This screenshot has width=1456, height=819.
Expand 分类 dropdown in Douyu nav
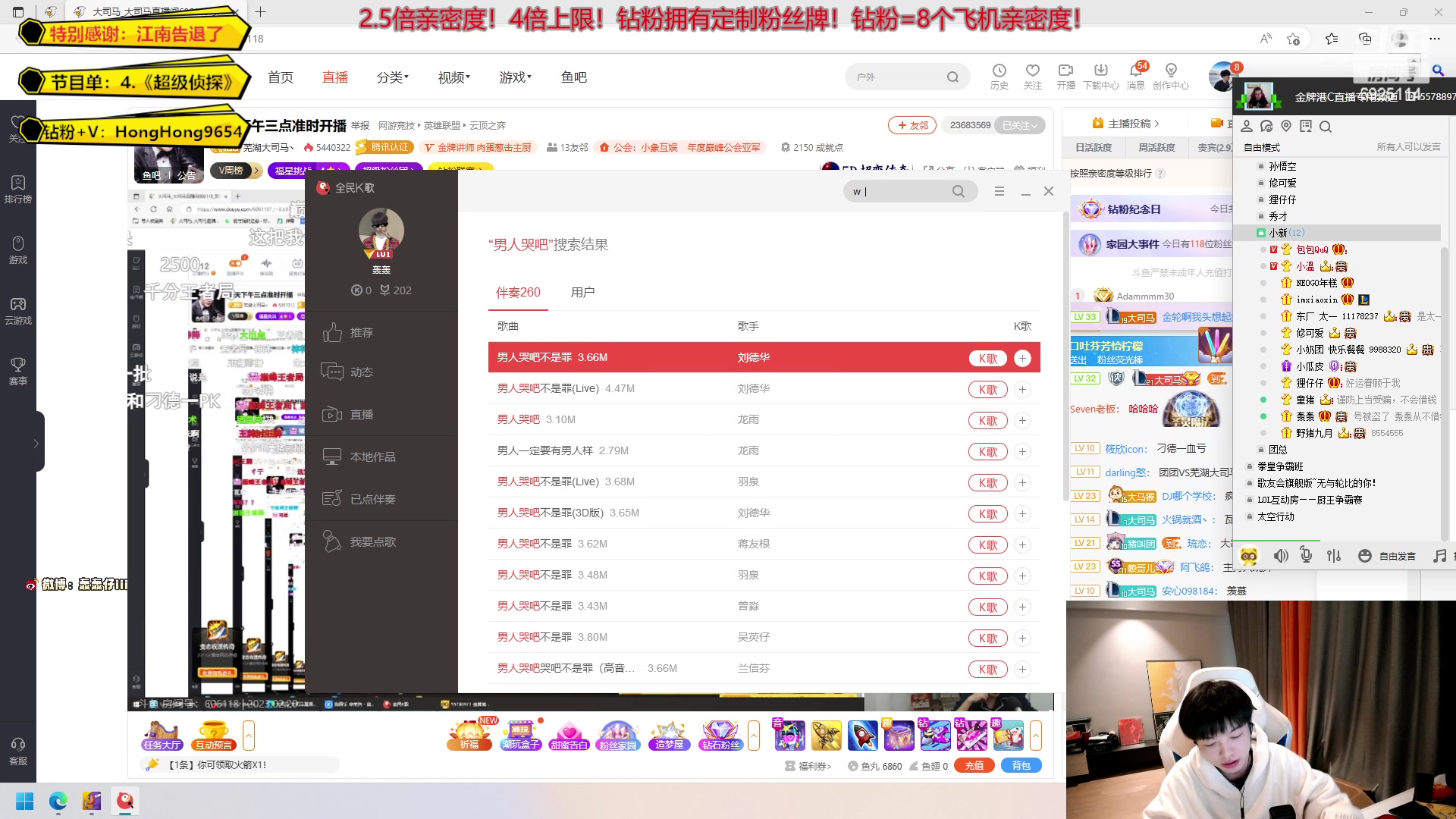click(392, 77)
